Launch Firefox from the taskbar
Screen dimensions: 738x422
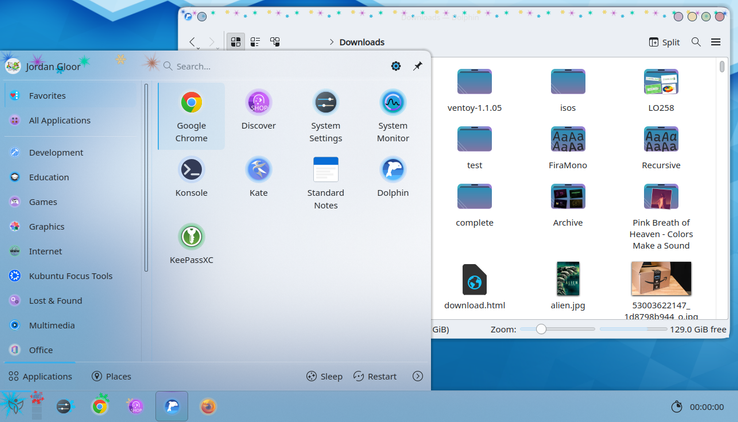[x=208, y=406]
